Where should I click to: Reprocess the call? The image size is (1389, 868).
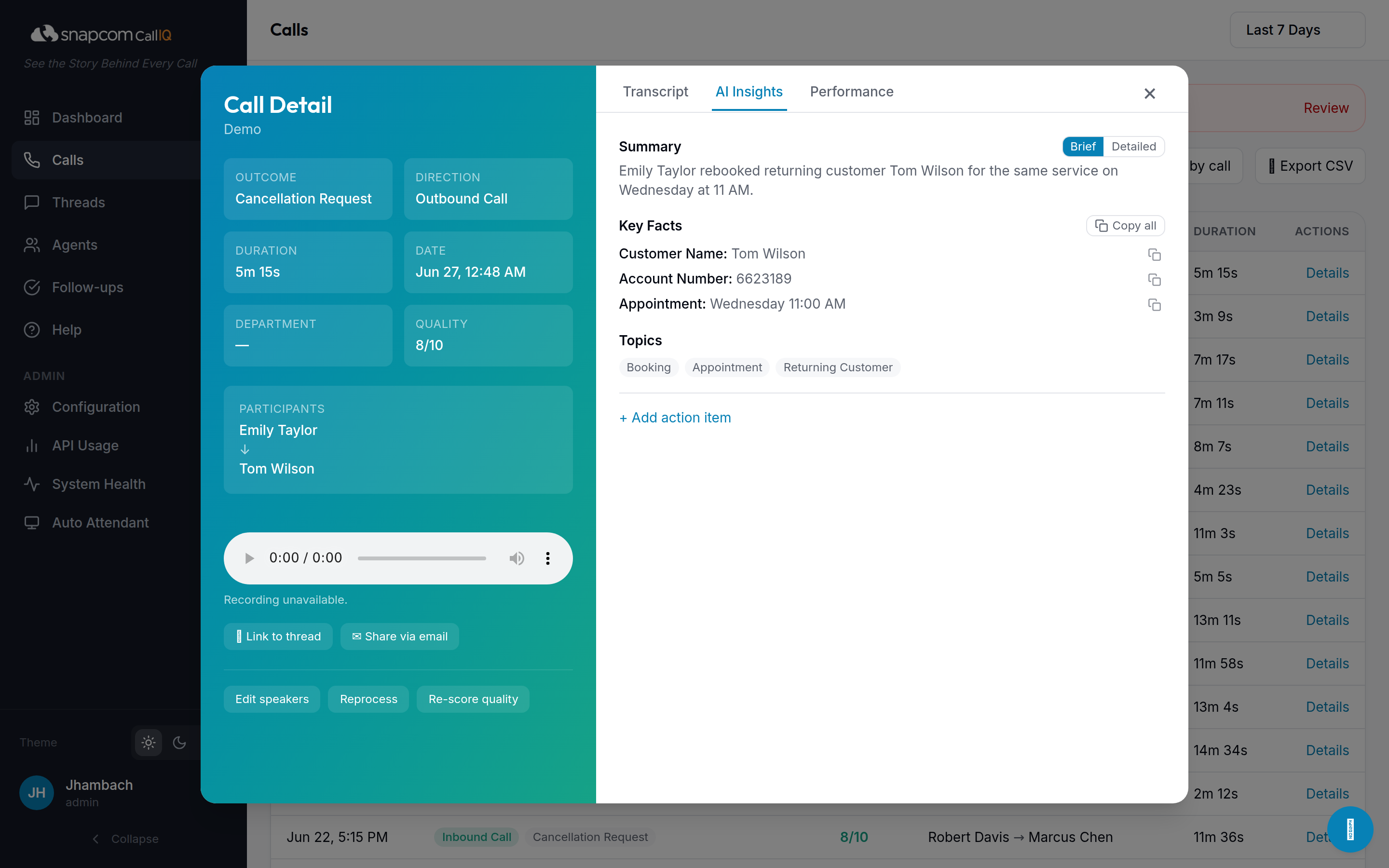coord(368,699)
